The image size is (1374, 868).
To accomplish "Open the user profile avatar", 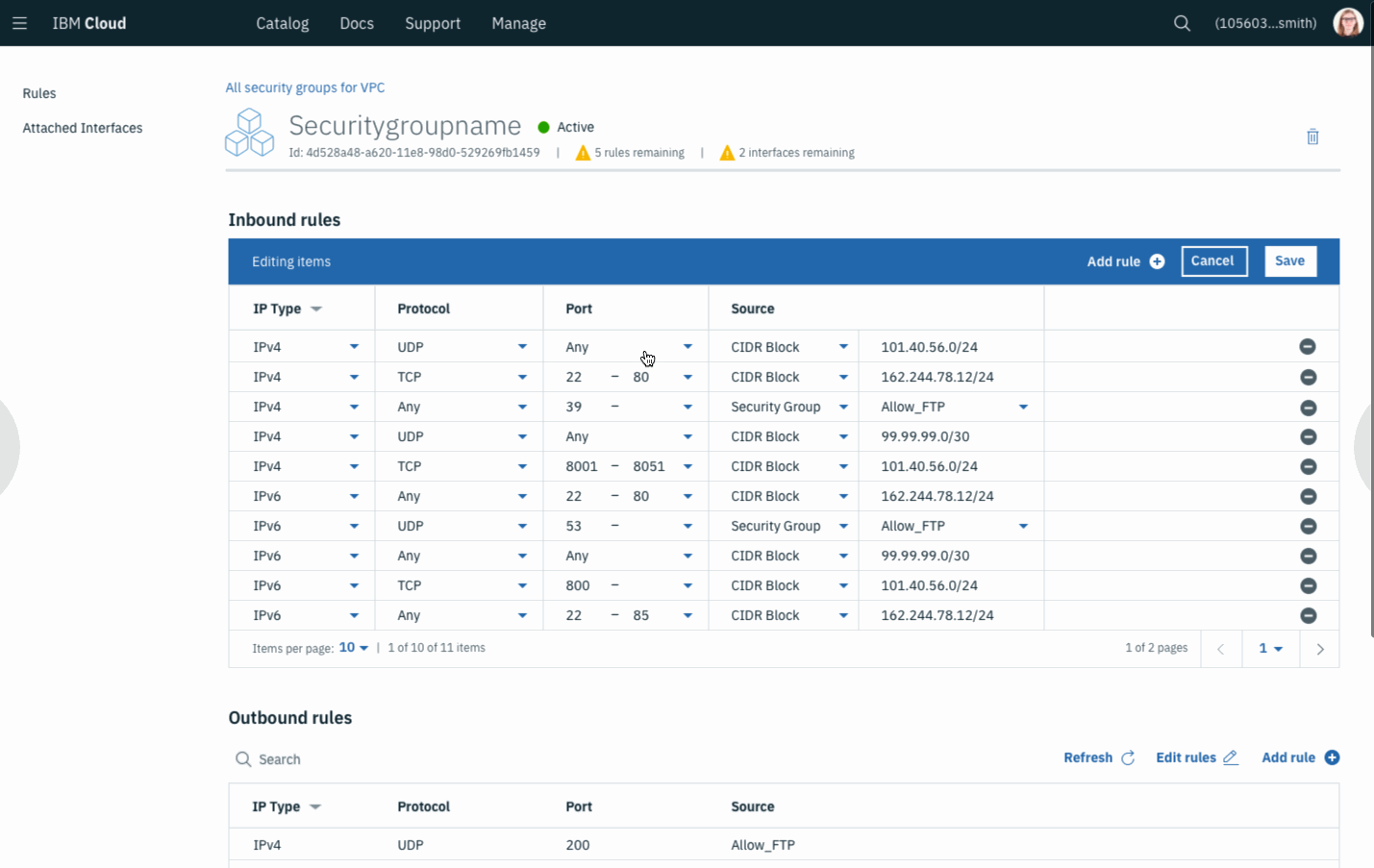I will [1348, 22].
